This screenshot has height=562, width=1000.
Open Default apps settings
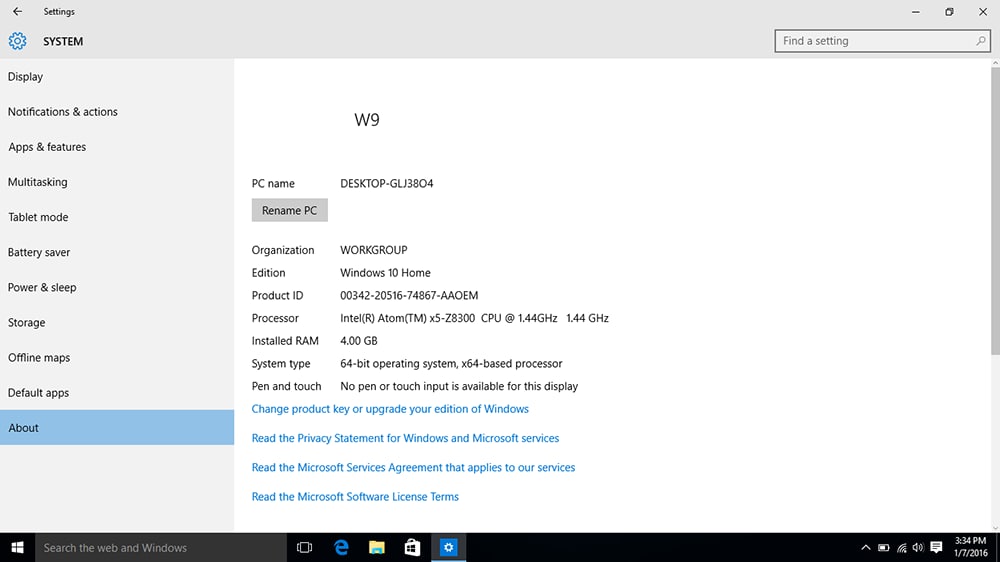pos(117,392)
